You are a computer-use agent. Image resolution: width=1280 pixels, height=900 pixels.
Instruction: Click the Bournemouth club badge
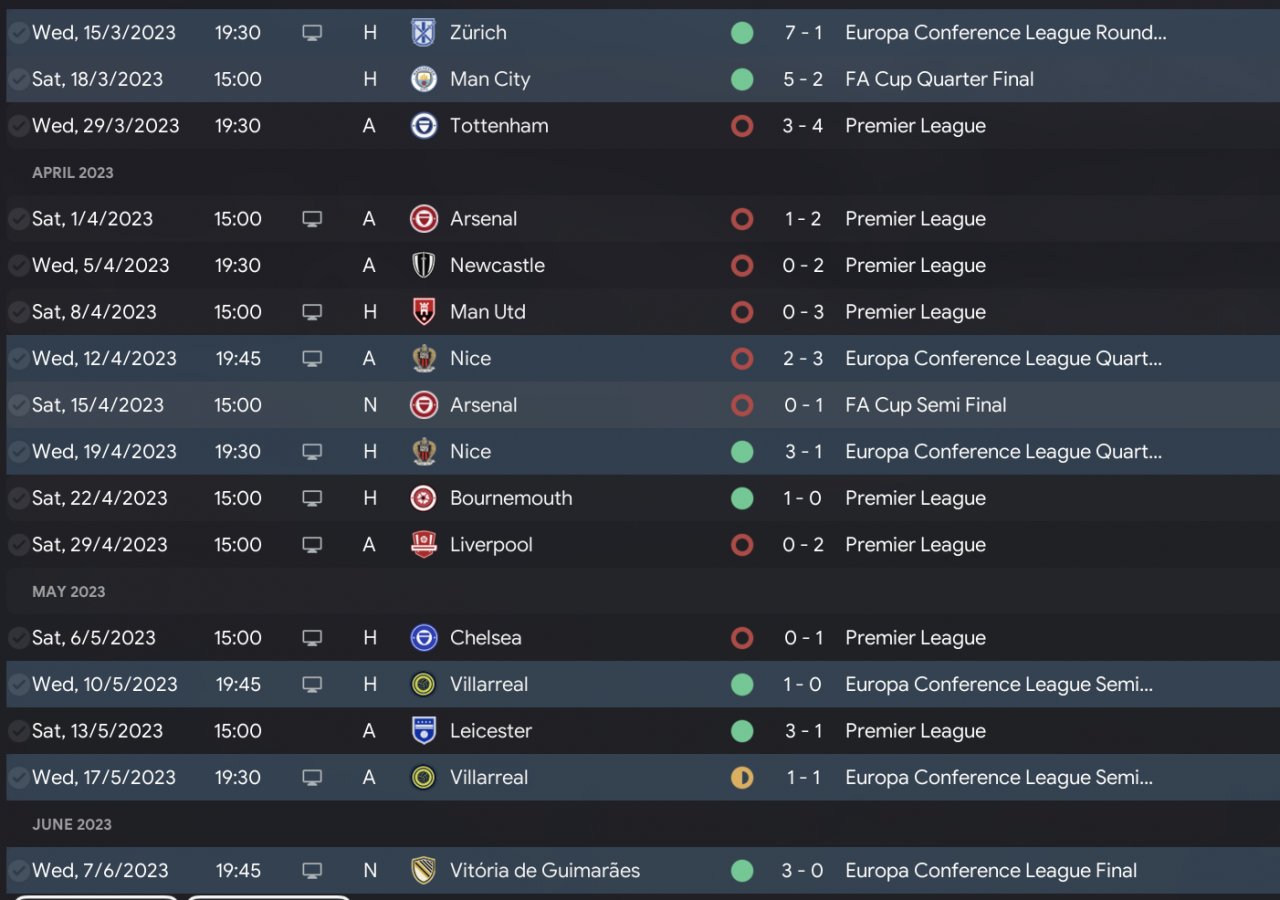tap(424, 498)
